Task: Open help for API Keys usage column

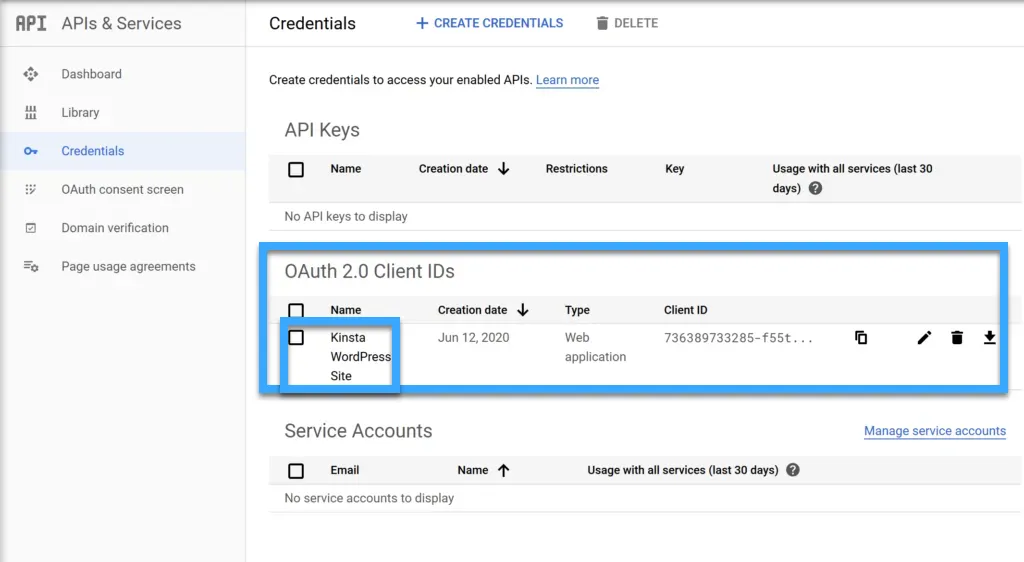Action: pyautogui.click(x=815, y=188)
